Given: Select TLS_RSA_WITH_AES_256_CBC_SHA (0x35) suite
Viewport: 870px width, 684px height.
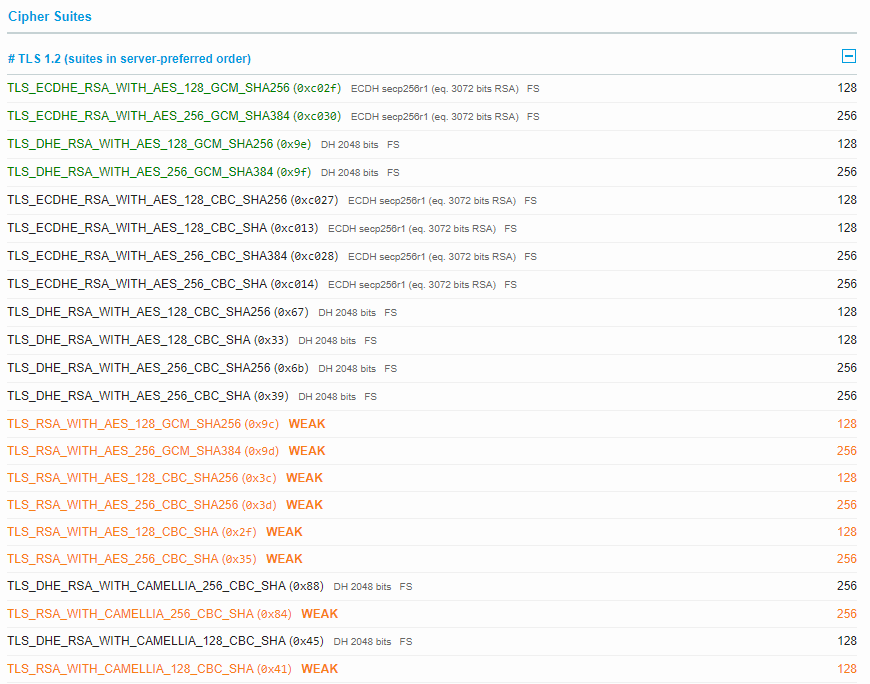Looking at the screenshot, I should click(x=131, y=559).
